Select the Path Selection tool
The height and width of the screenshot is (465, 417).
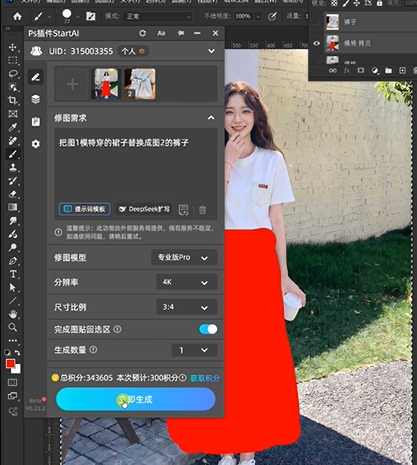click(x=13, y=287)
